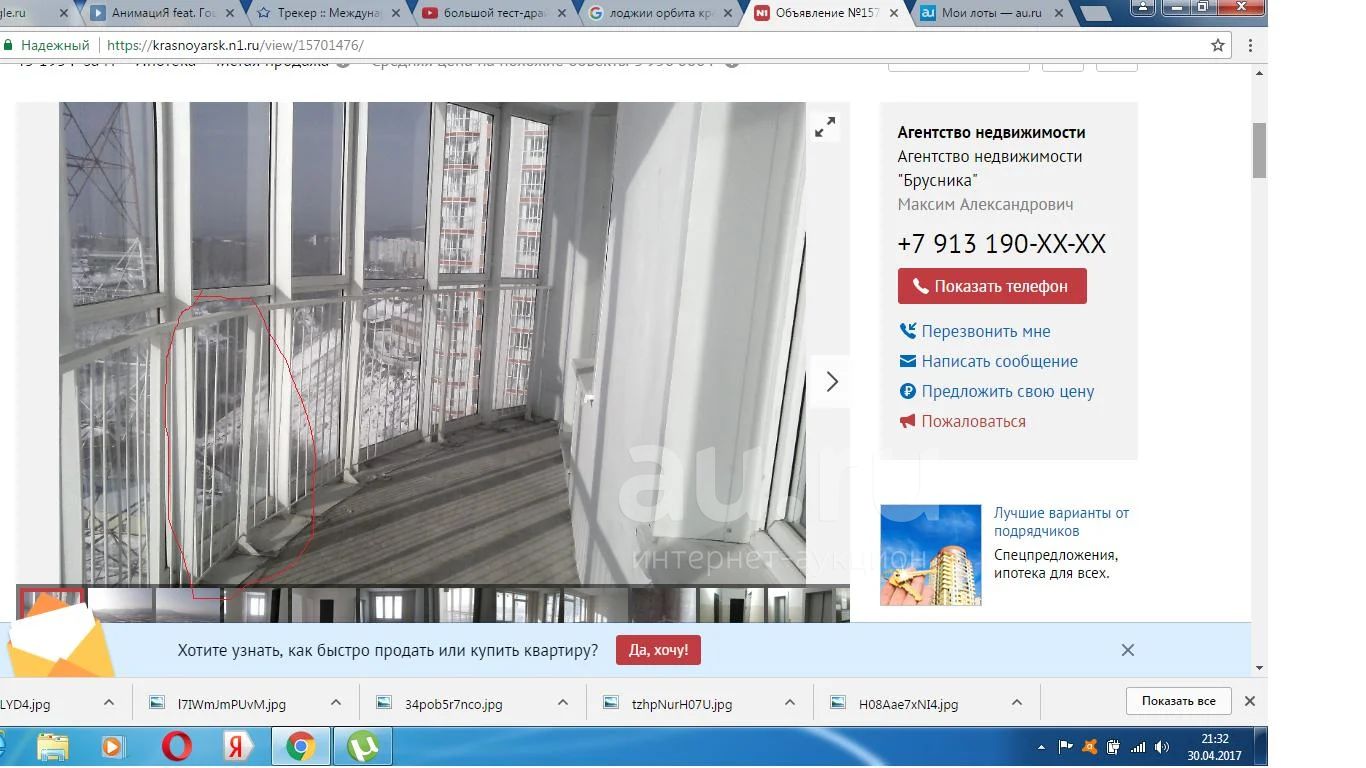Open uTorrent from the taskbar

[x=362, y=746]
